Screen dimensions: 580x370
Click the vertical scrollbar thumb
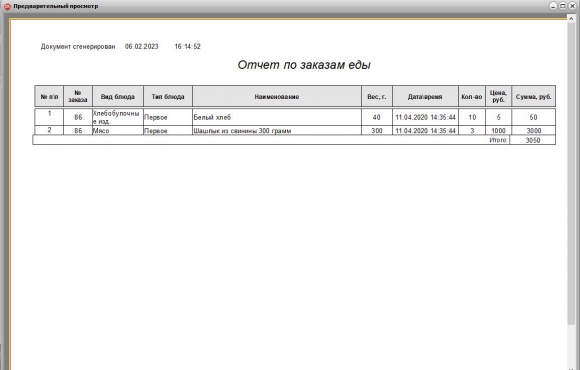(x=571, y=174)
